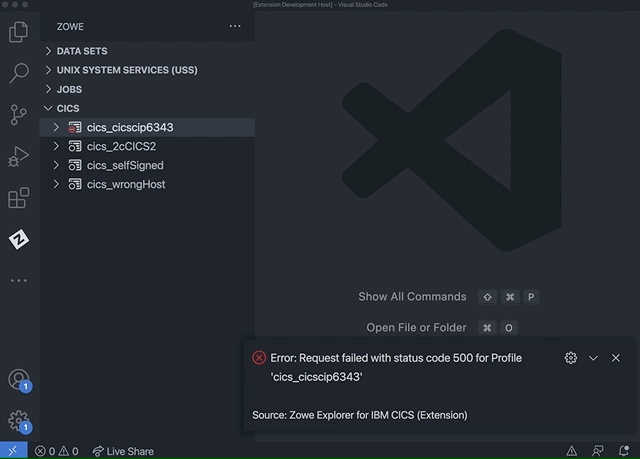Expand the JOBS section
Screen dimensions: 640x459
pyautogui.click(x=69, y=89)
